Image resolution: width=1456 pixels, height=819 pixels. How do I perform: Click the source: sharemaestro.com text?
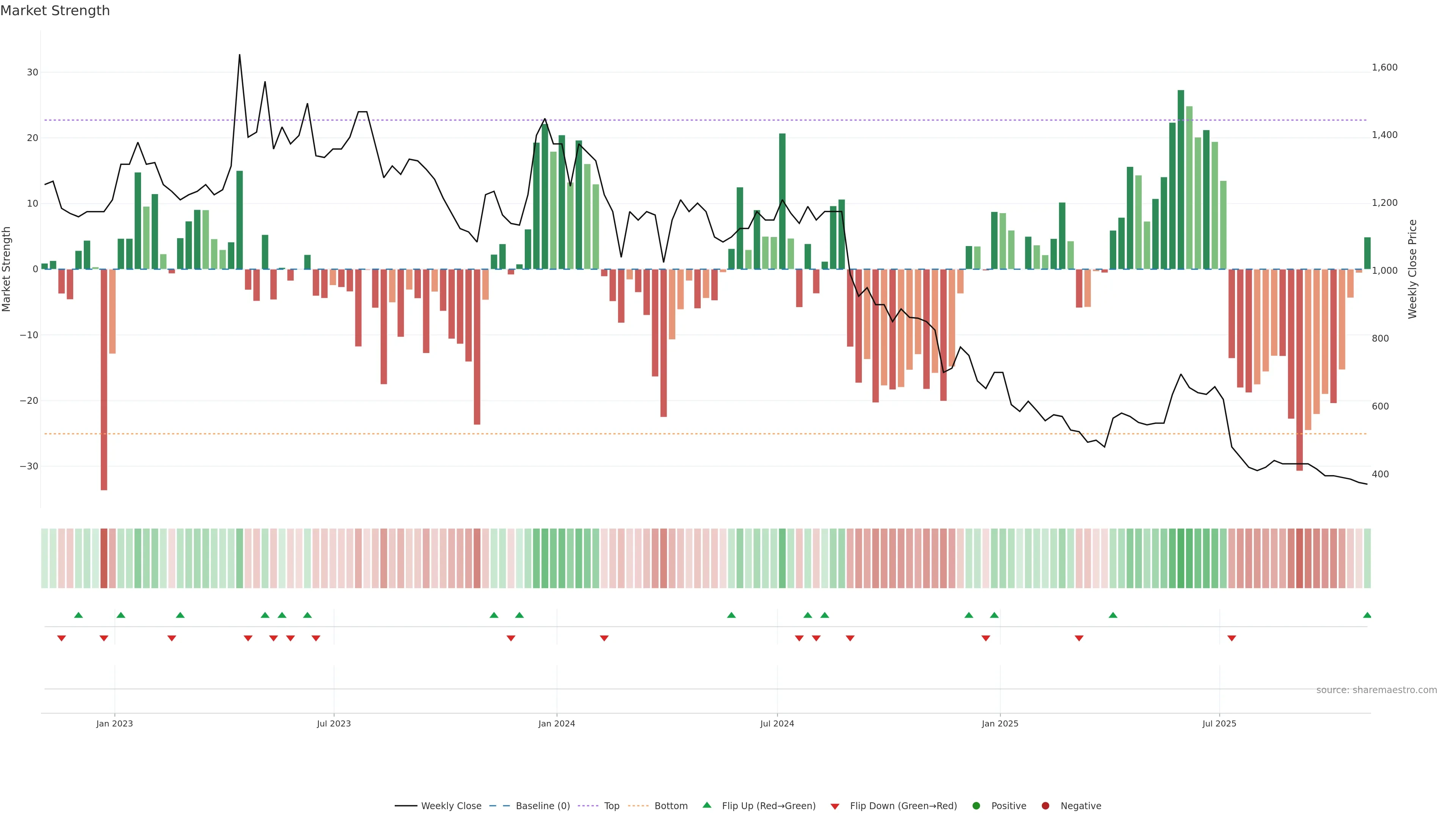tap(1376, 690)
